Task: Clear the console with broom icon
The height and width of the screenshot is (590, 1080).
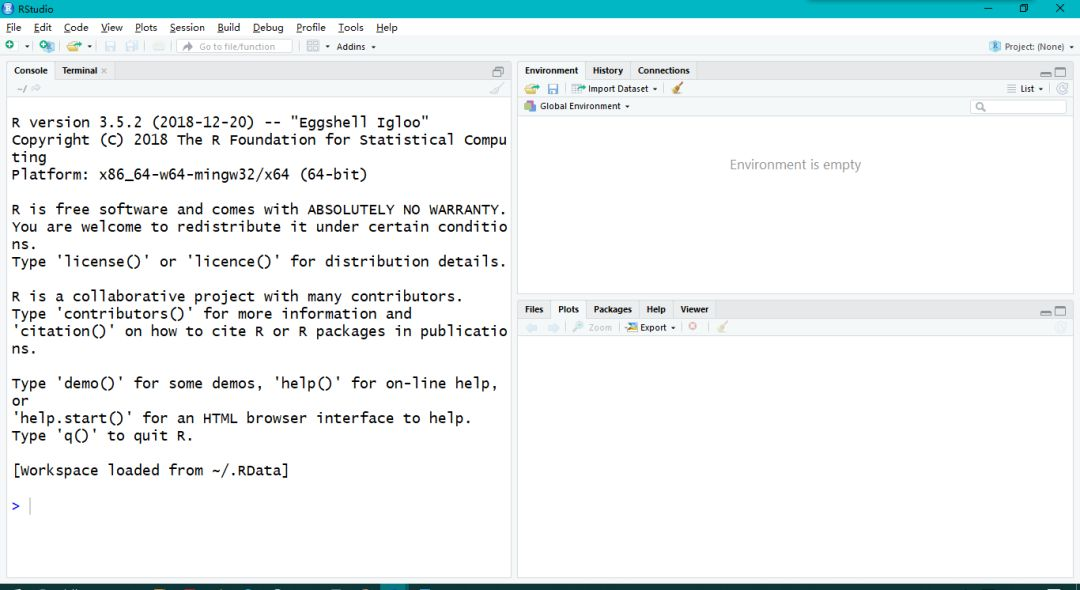Action: tap(497, 88)
